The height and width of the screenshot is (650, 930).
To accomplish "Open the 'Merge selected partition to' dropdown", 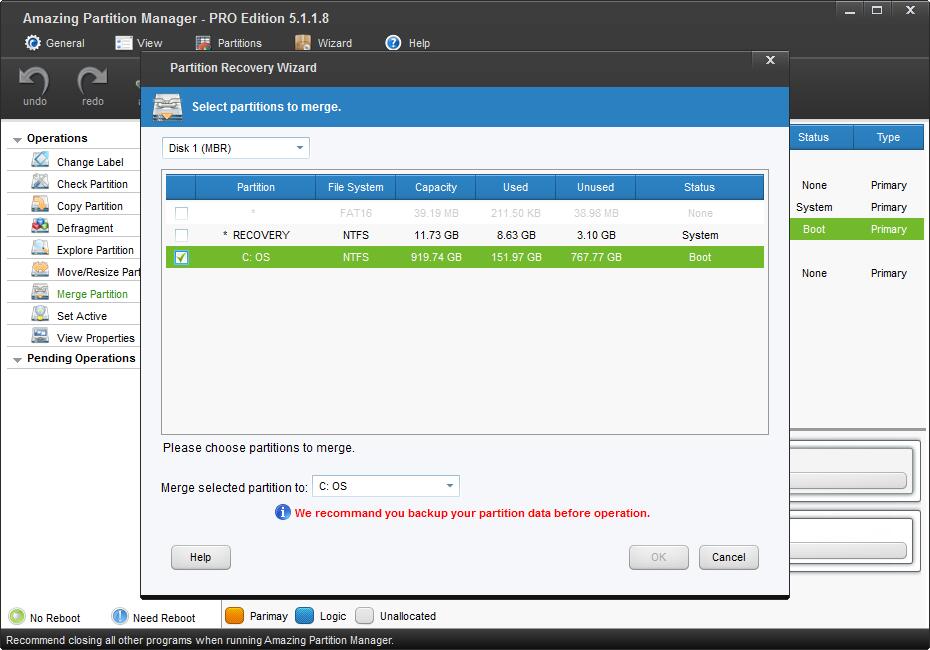I will click(x=386, y=486).
